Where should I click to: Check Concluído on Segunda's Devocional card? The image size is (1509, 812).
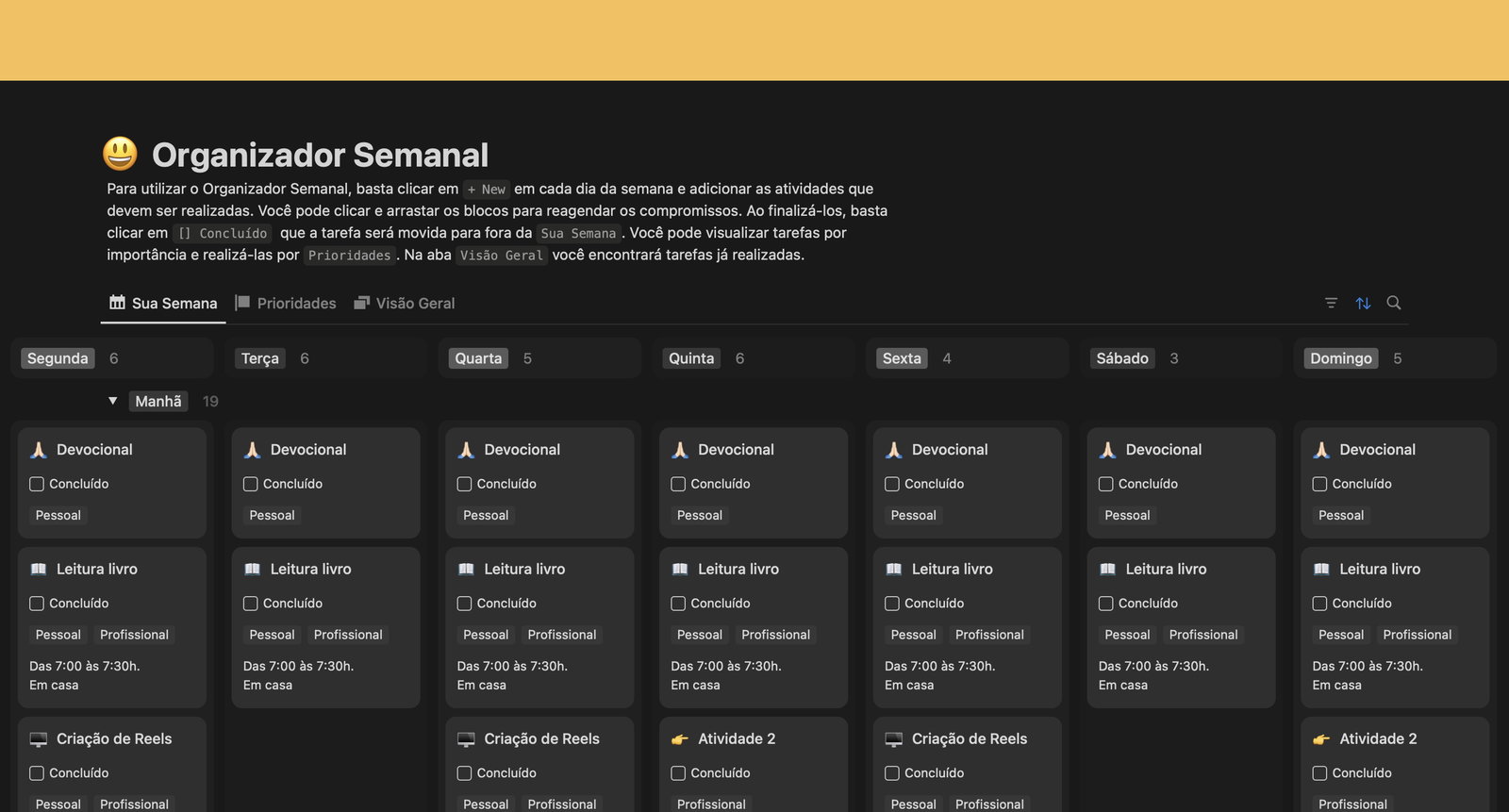pyautogui.click(x=37, y=484)
